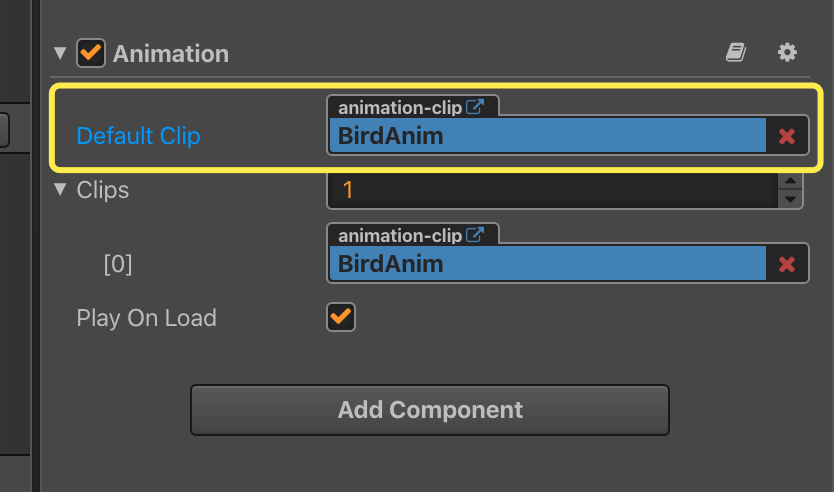Select the Default Clip BirdAnim field
Viewport: 834px width, 492px height.
(x=547, y=136)
